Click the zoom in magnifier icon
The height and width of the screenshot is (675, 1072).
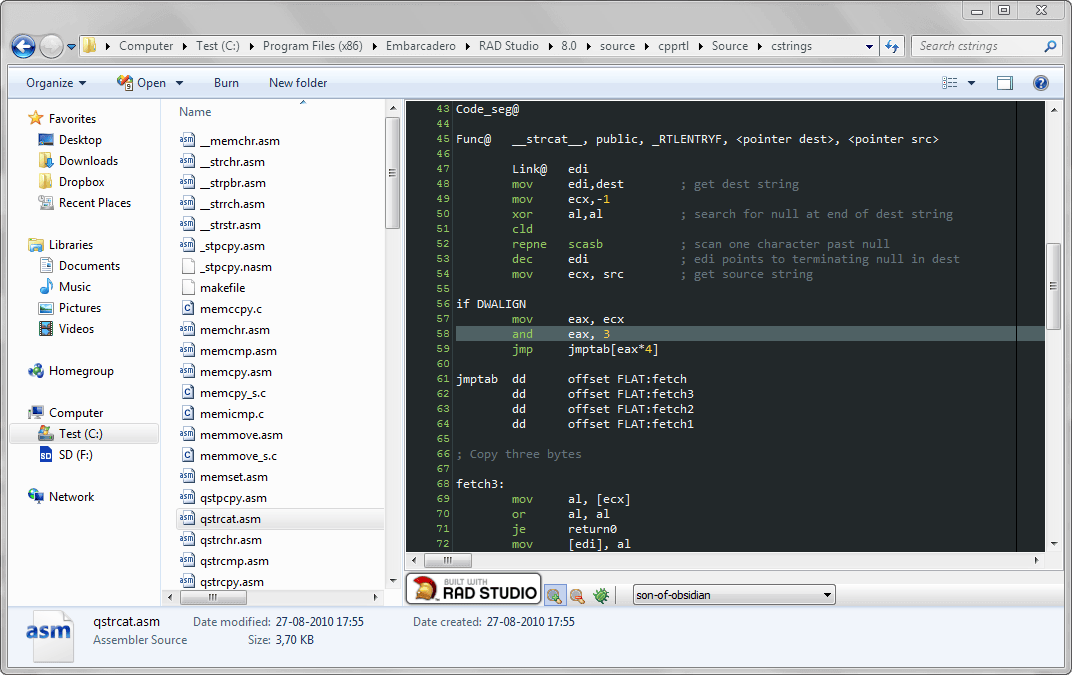(x=554, y=596)
